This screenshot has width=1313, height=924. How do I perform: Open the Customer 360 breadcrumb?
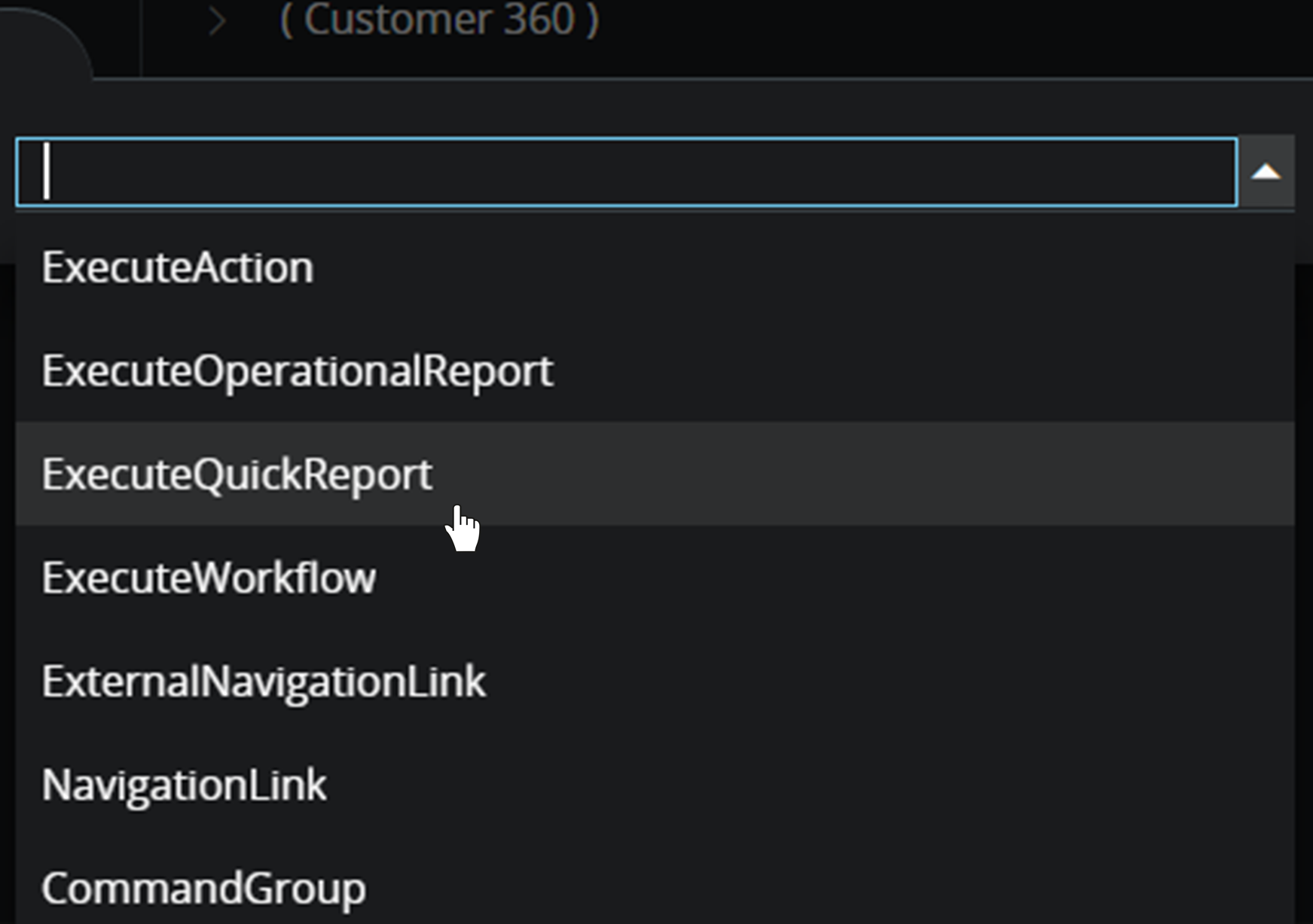(x=439, y=20)
